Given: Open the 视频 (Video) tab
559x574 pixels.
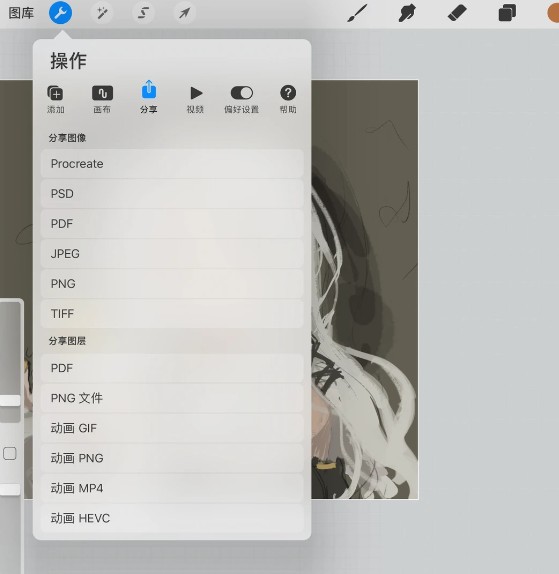Looking at the screenshot, I should [195, 99].
